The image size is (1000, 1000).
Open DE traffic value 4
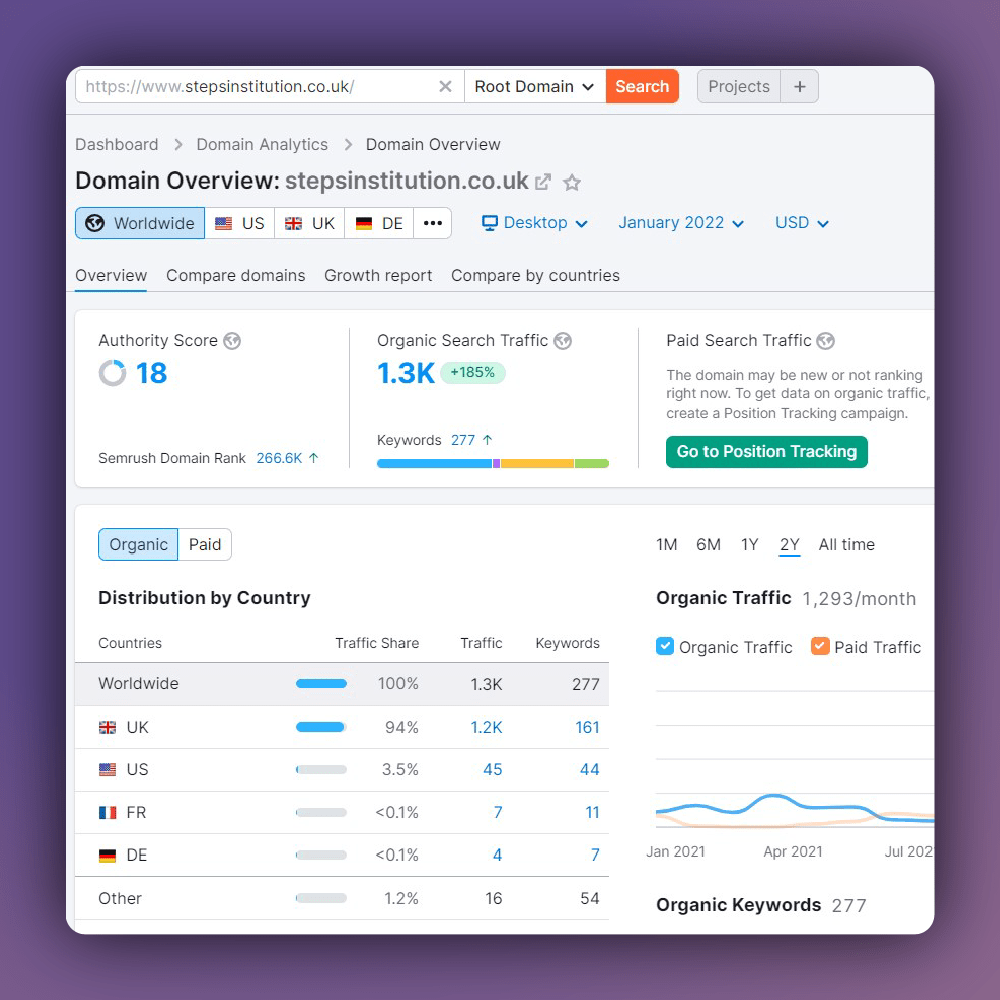tap(497, 855)
